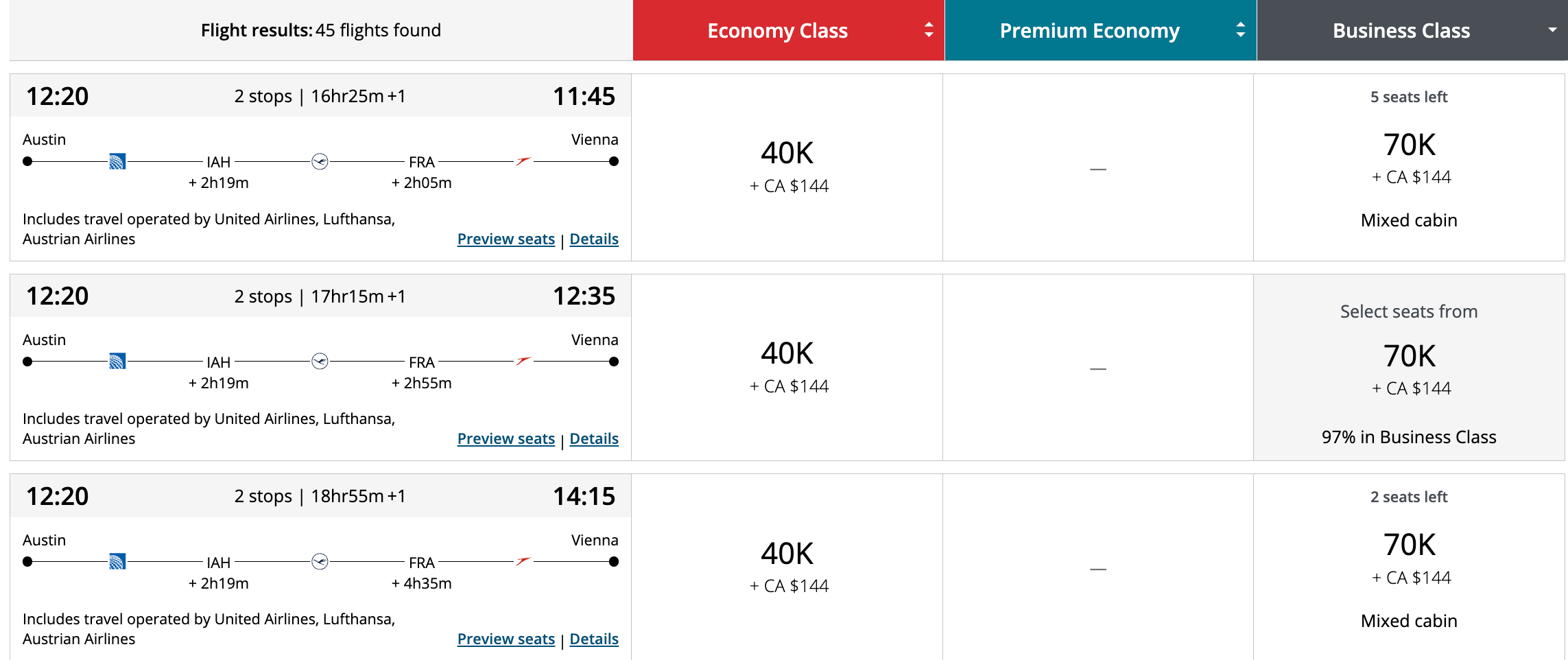Click United Airlines logo on the 11:45 arrival flight
The width and height of the screenshot is (1568, 660).
[x=117, y=162]
